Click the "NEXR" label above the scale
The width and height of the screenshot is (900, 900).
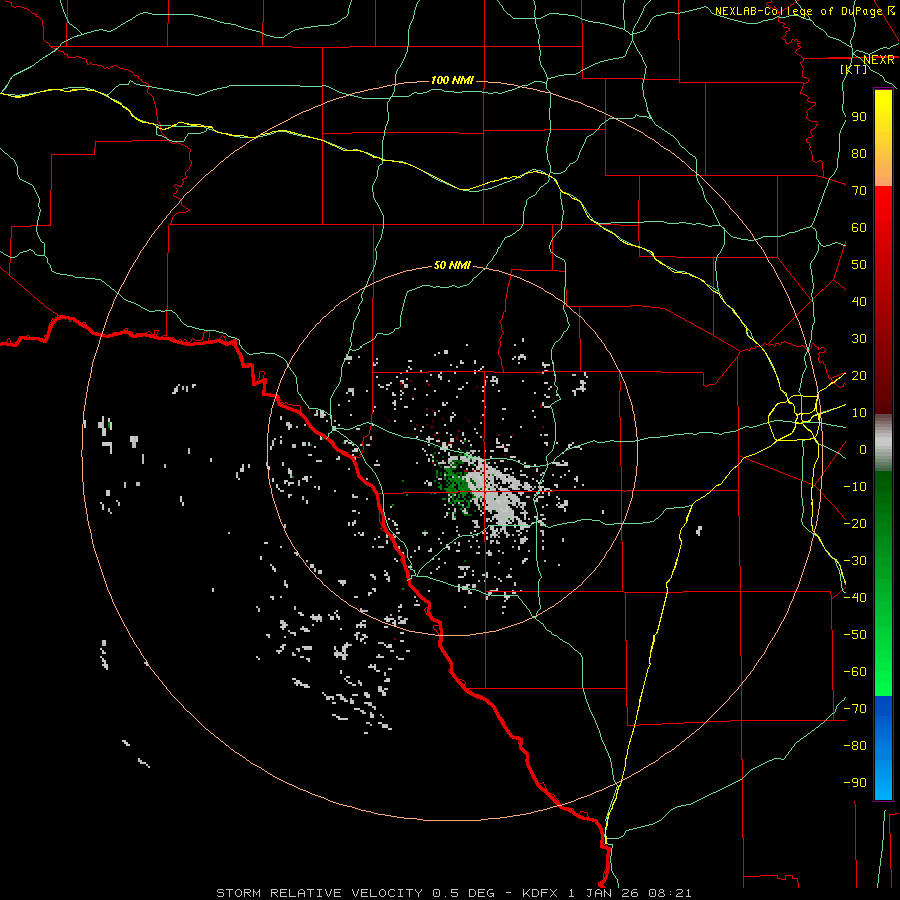tap(879, 59)
